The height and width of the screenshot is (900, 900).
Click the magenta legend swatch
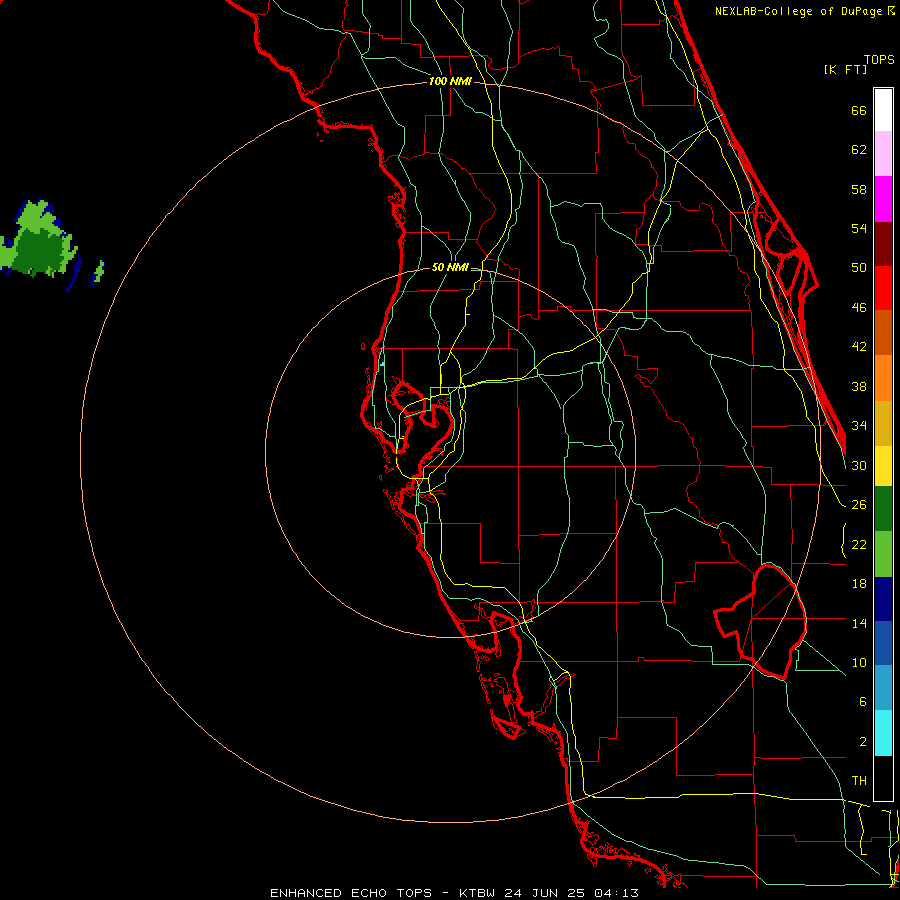click(883, 199)
